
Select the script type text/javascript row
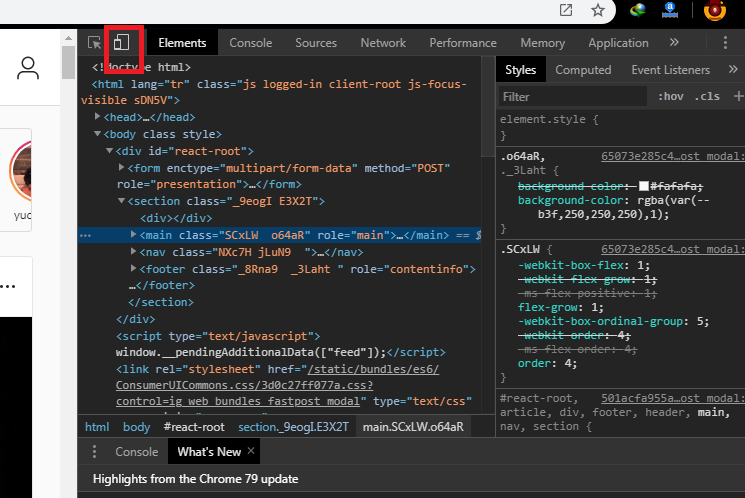[x=218, y=336]
